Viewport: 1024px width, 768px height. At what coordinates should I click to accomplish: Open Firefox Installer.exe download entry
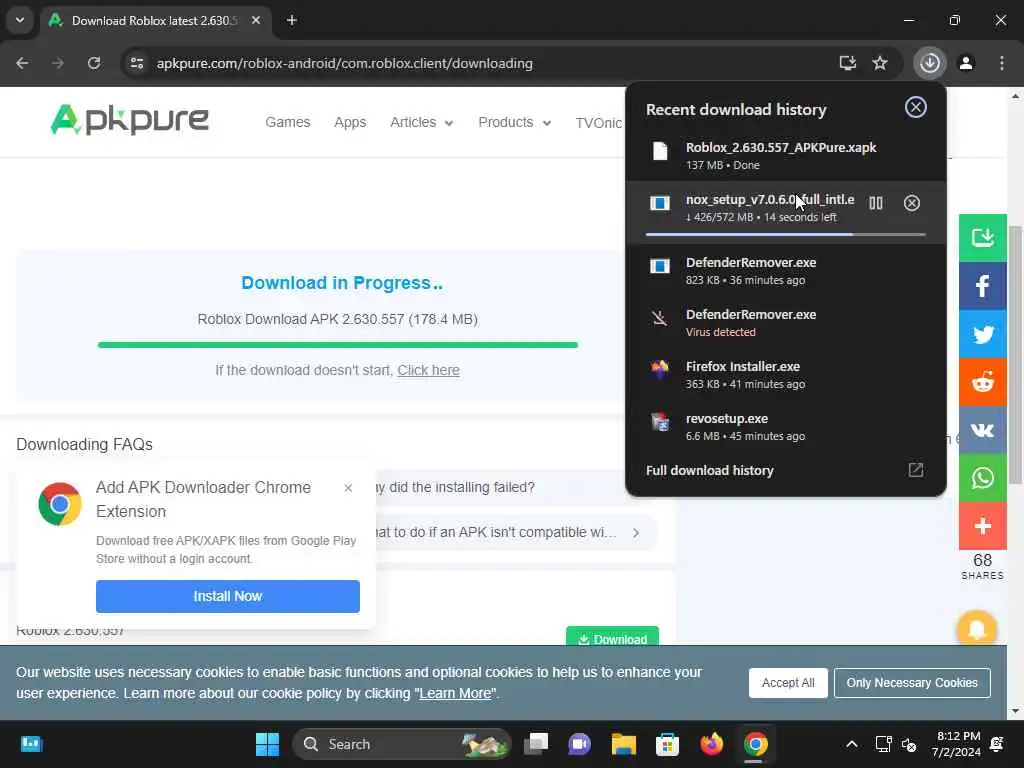786,375
